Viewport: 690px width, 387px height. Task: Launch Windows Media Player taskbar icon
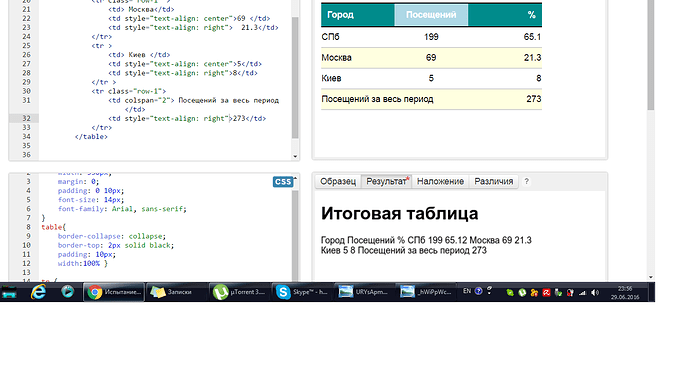[x=67, y=291]
